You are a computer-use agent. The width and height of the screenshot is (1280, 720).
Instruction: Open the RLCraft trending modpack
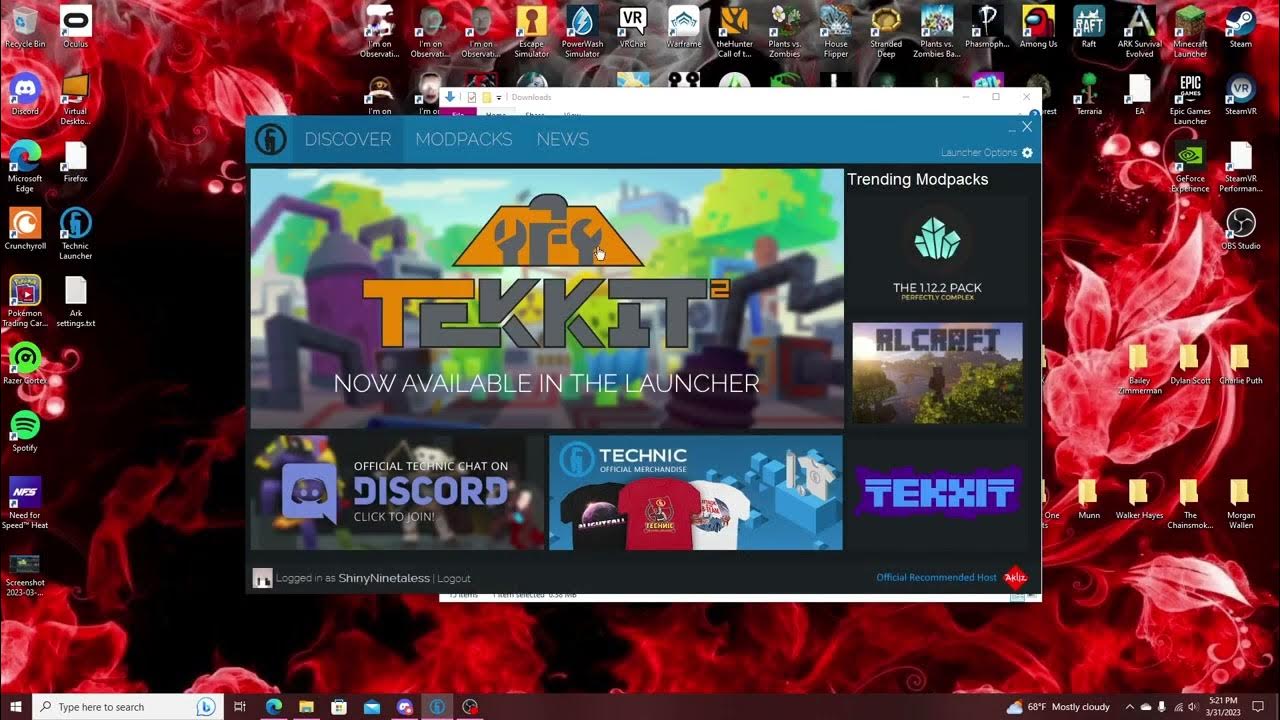click(937, 372)
